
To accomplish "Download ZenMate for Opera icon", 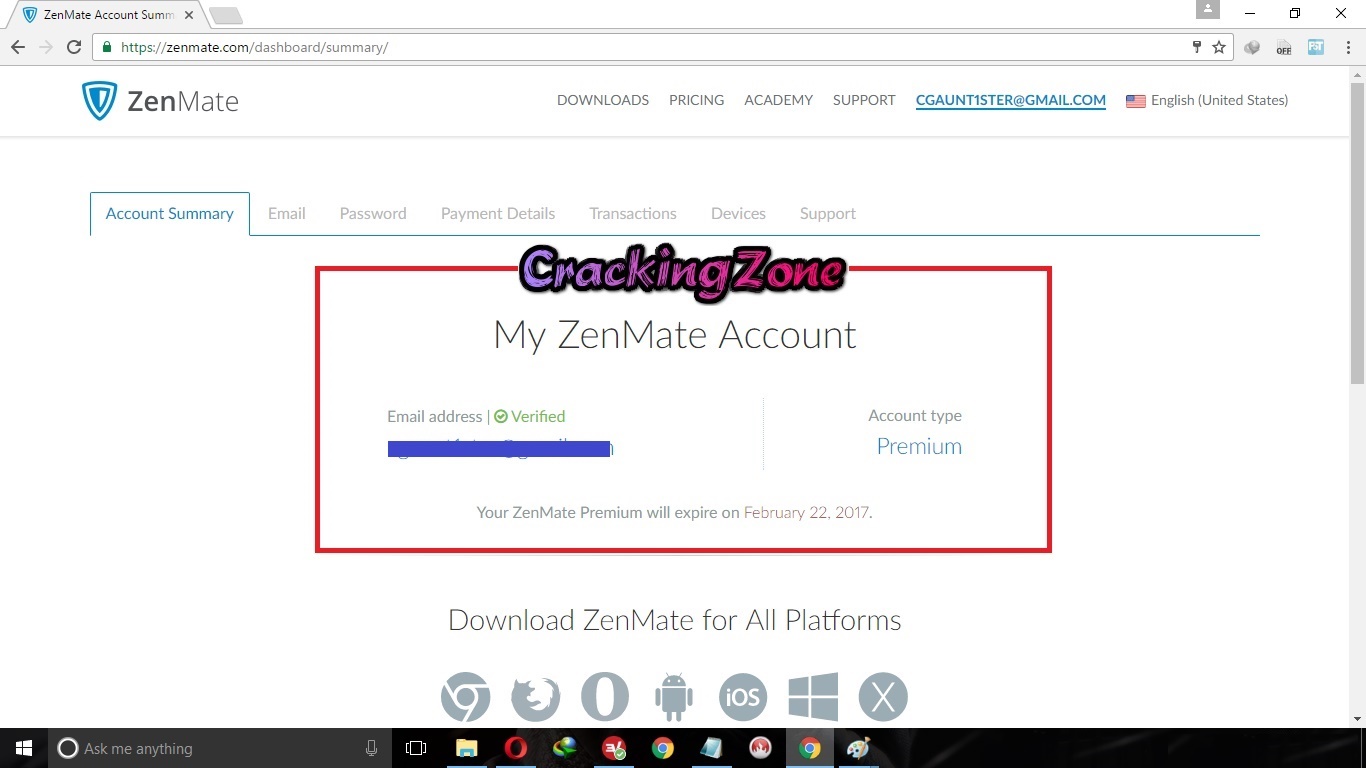I will (x=605, y=697).
